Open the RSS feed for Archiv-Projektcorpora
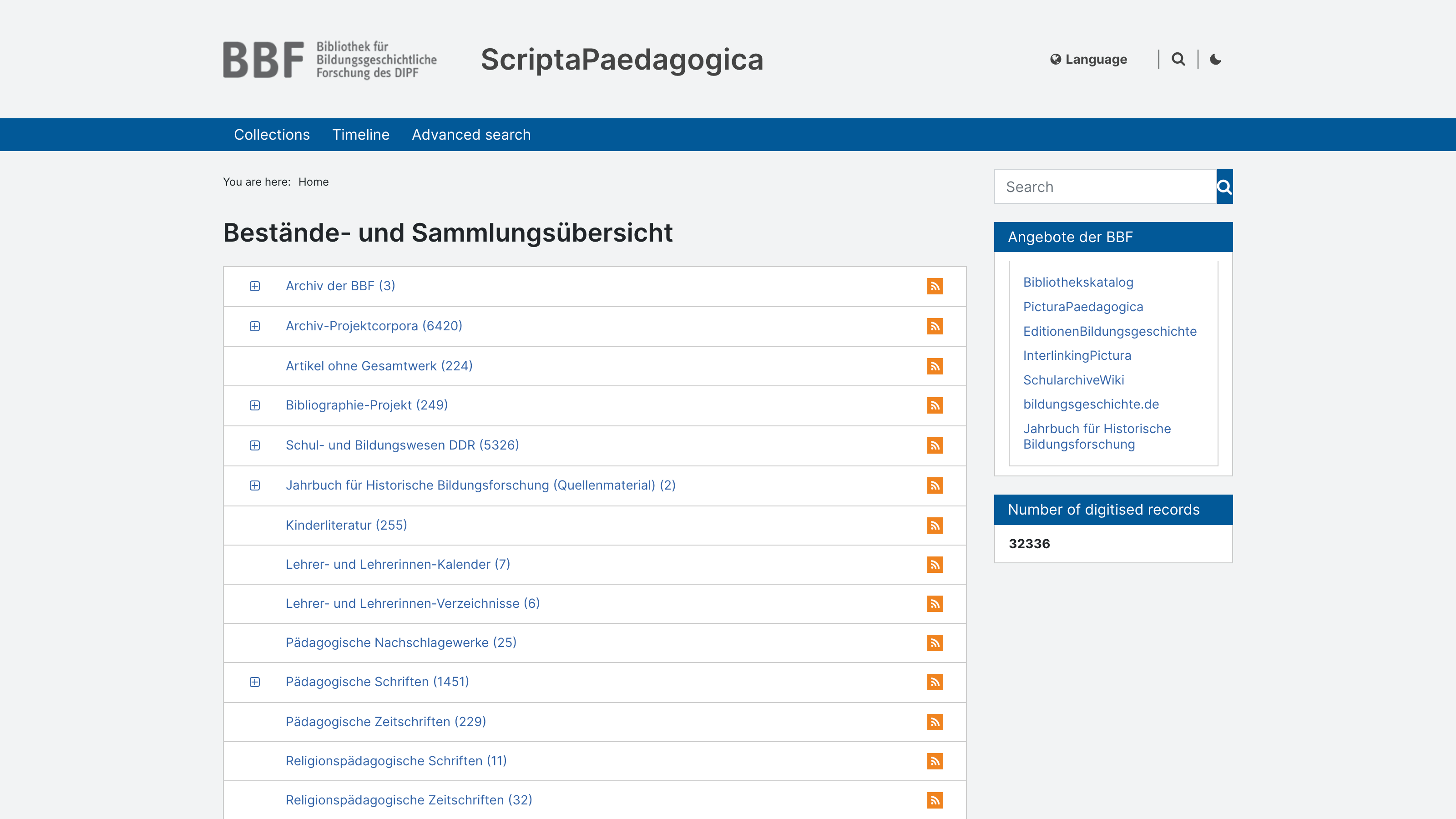Image resolution: width=1456 pixels, height=819 pixels. (x=935, y=326)
